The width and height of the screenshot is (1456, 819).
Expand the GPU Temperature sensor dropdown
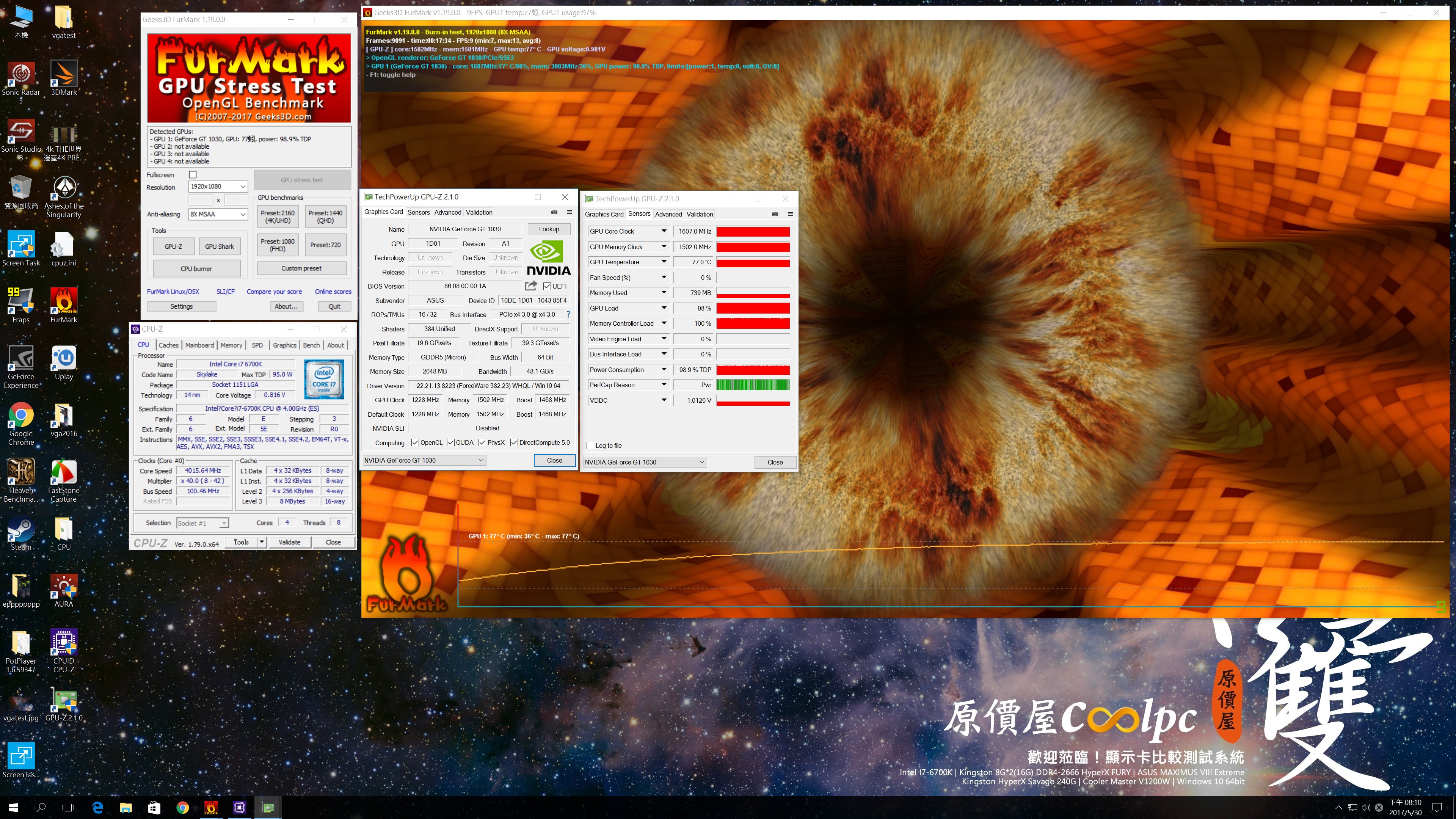(664, 262)
